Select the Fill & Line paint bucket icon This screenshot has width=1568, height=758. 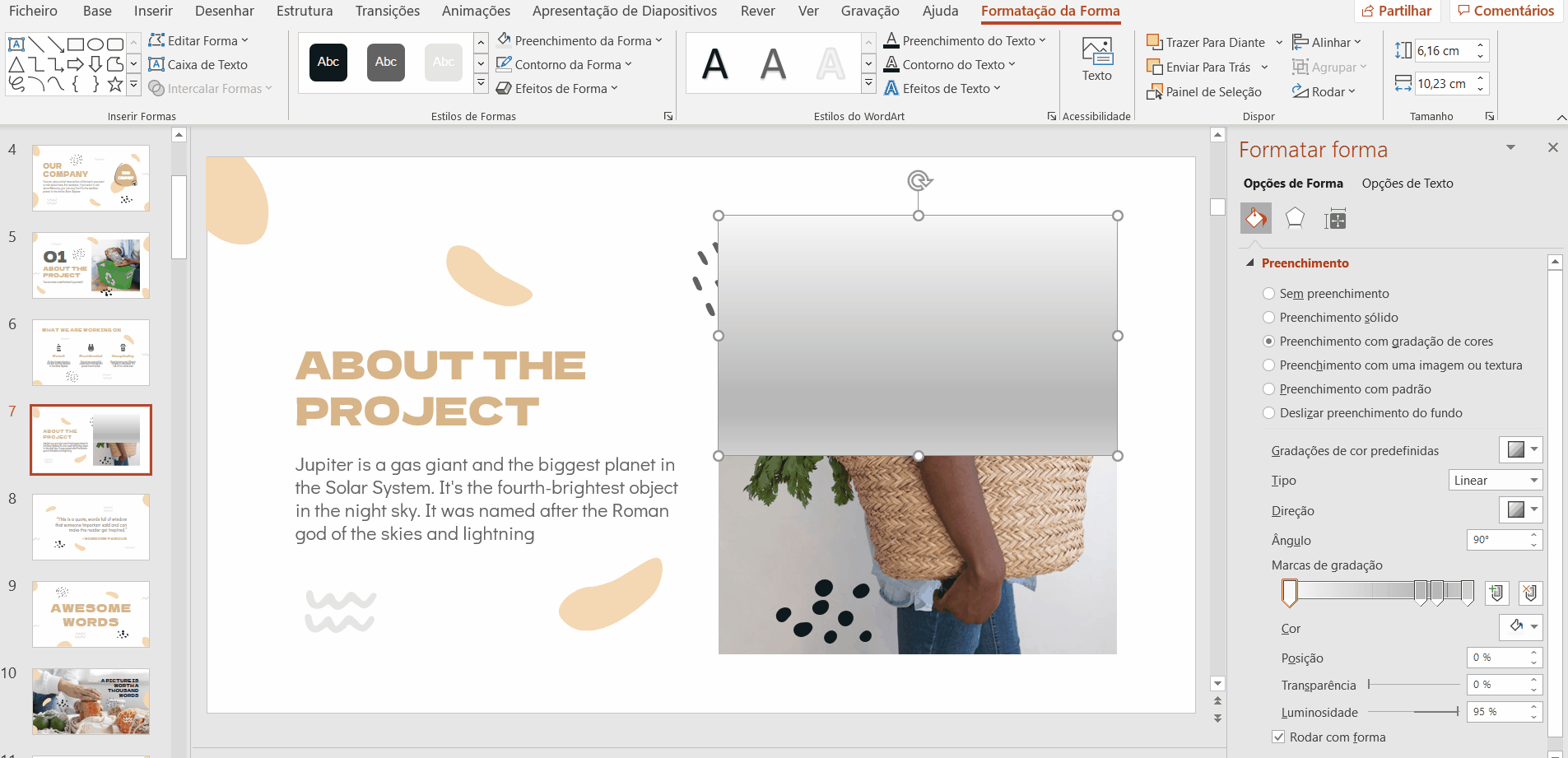pyautogui.click(x=1255, y=219)
